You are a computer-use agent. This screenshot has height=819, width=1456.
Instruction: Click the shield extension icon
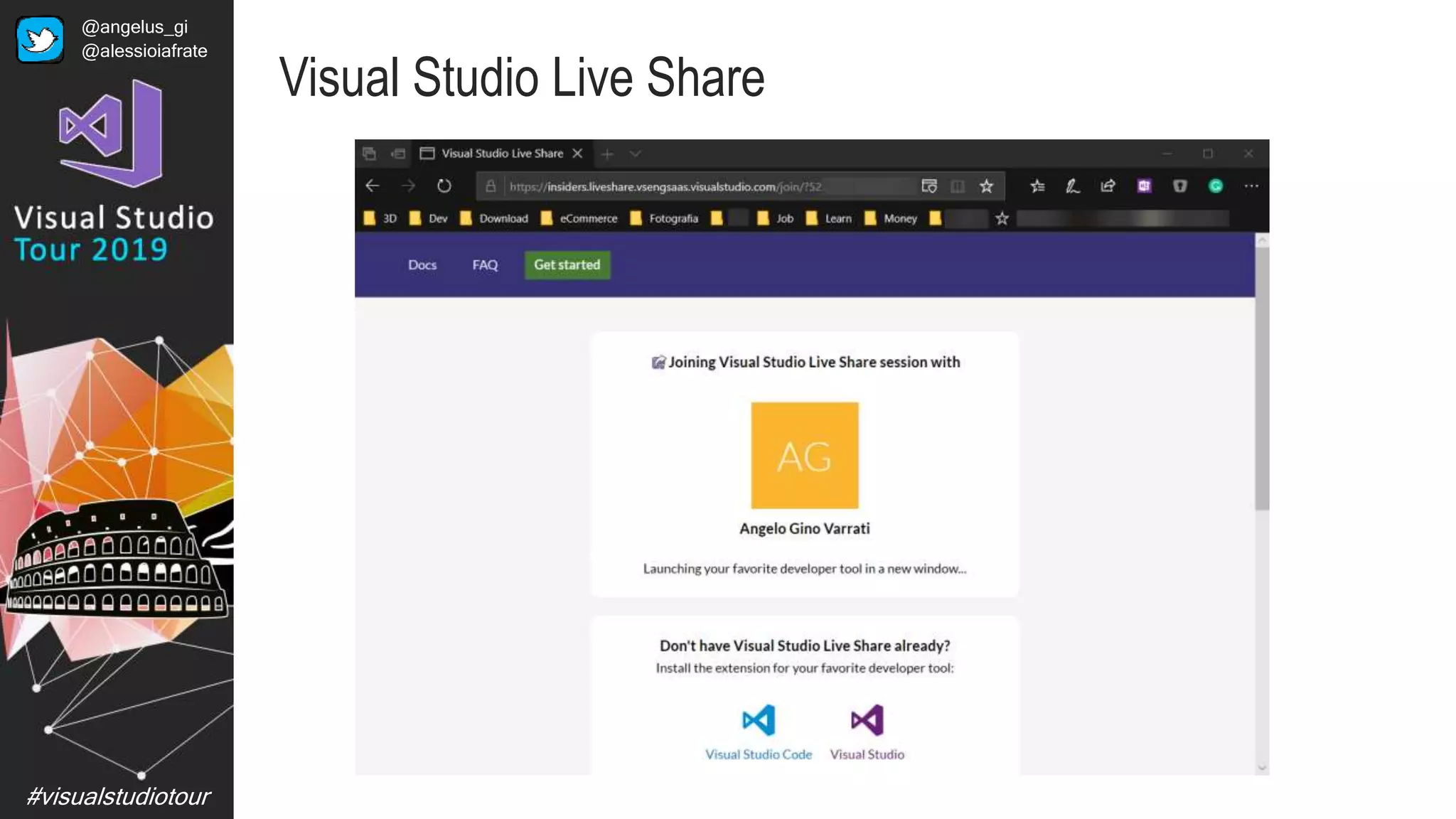pos(1180,186)
